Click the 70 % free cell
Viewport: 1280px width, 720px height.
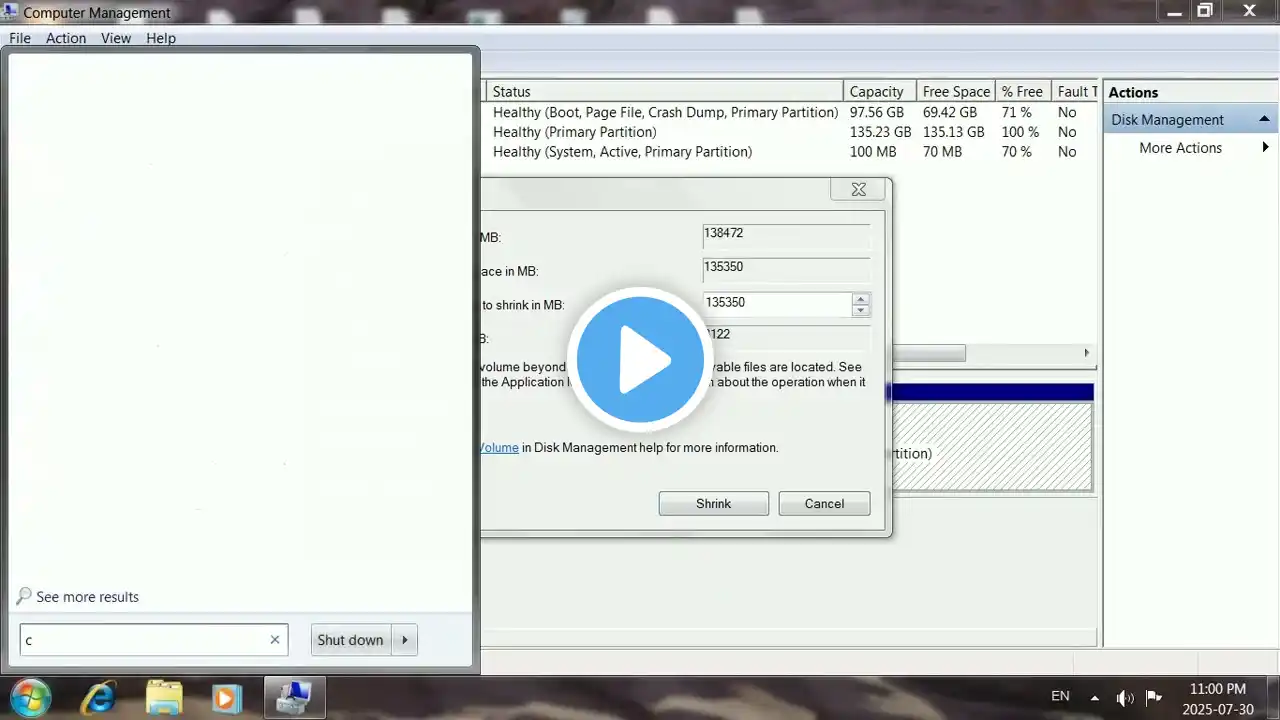pyautogui.click(x=1016, y=152)
